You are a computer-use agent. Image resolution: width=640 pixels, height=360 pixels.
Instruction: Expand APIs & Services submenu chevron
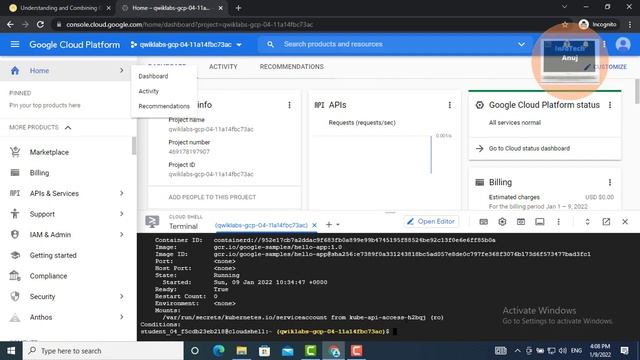[121, 193]
